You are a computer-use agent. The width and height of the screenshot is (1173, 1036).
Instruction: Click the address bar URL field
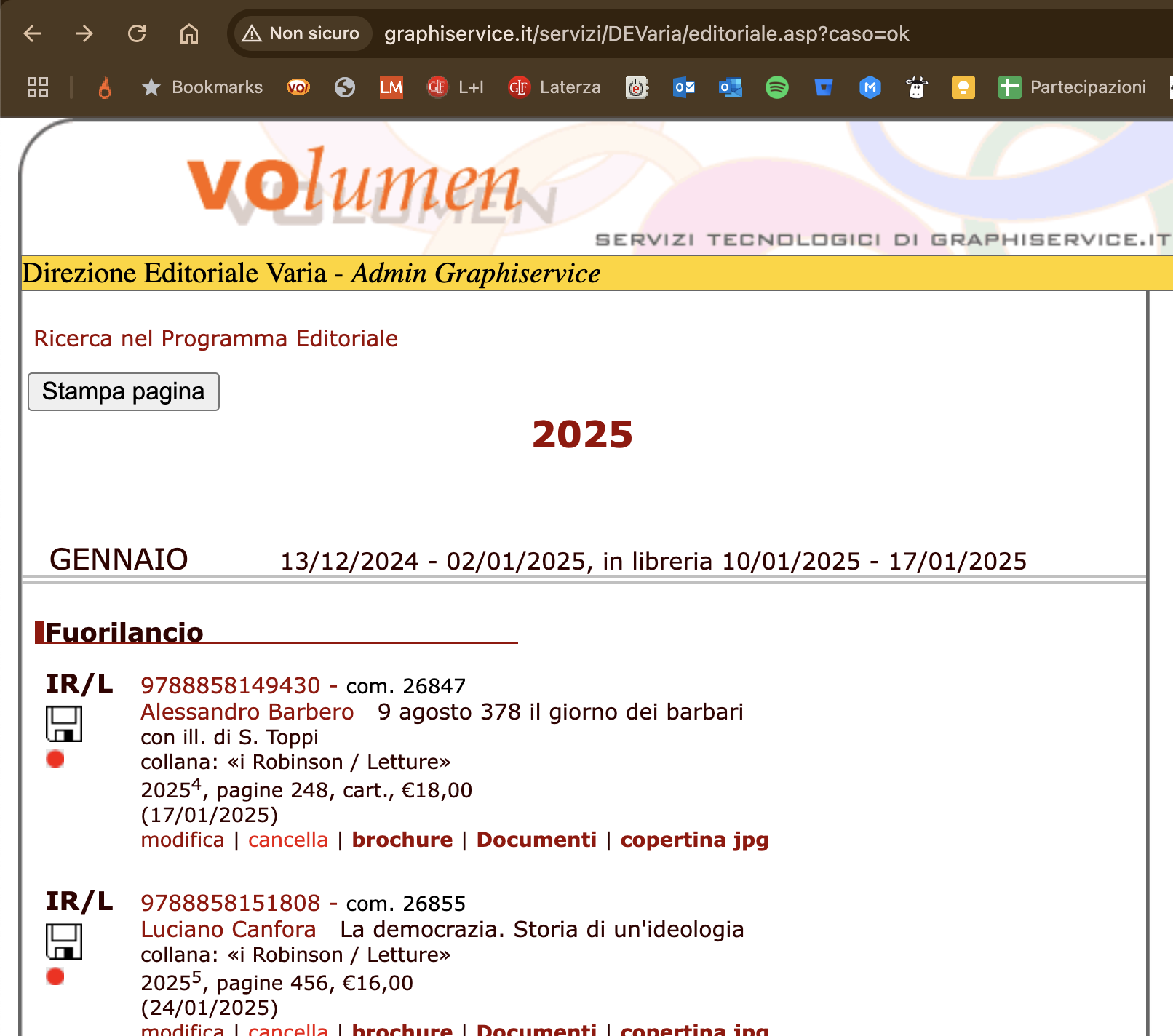(x=646, y=33)
